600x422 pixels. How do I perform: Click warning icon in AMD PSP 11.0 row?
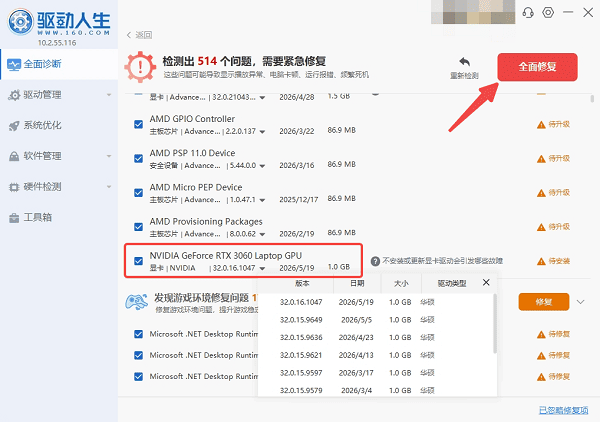(x=541, y=159)
